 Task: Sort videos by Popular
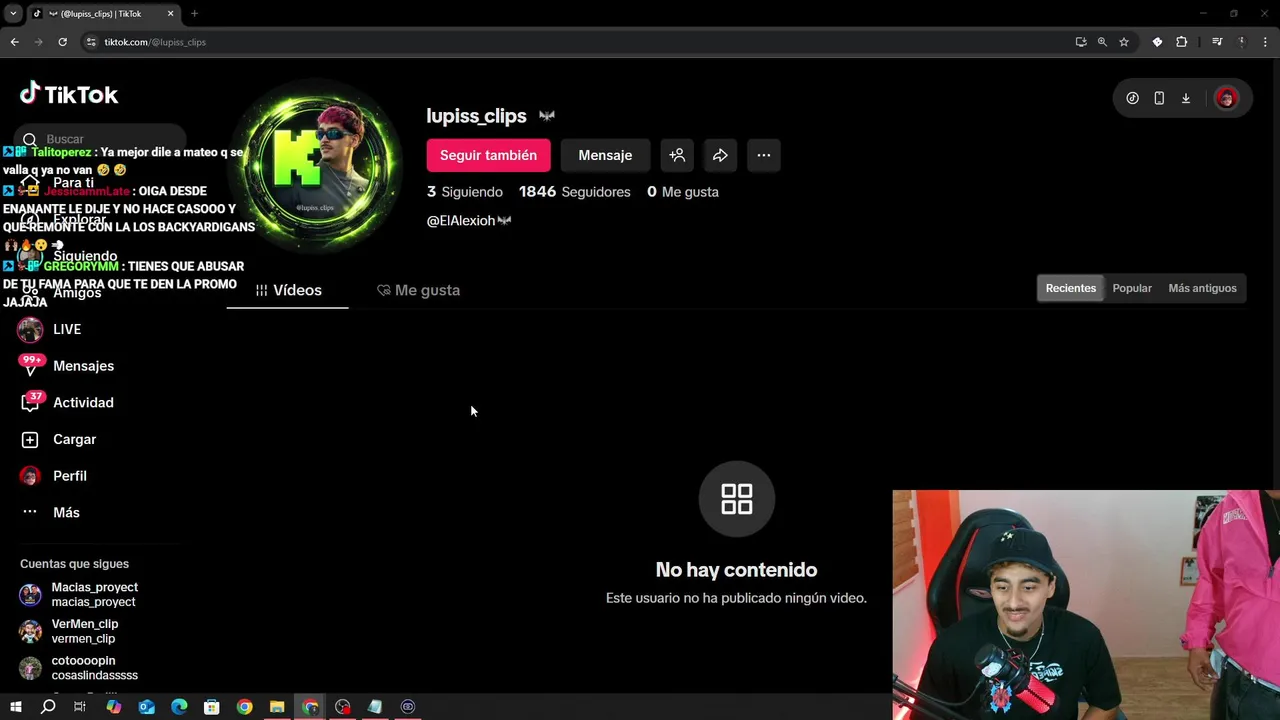tap(1132, 288)
